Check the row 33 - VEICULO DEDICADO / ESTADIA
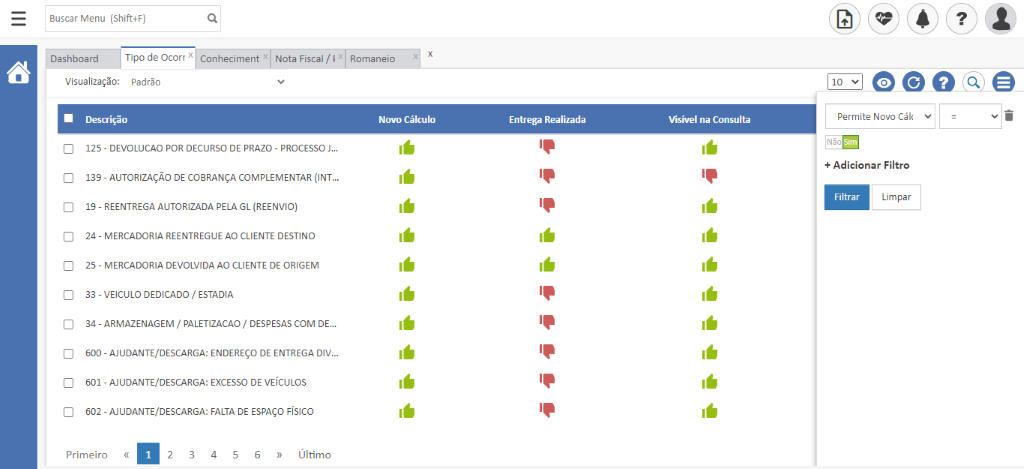Image resolution: width=1024 pixels, height=469 pixels. pyautogui.click(x=69, y=295)
